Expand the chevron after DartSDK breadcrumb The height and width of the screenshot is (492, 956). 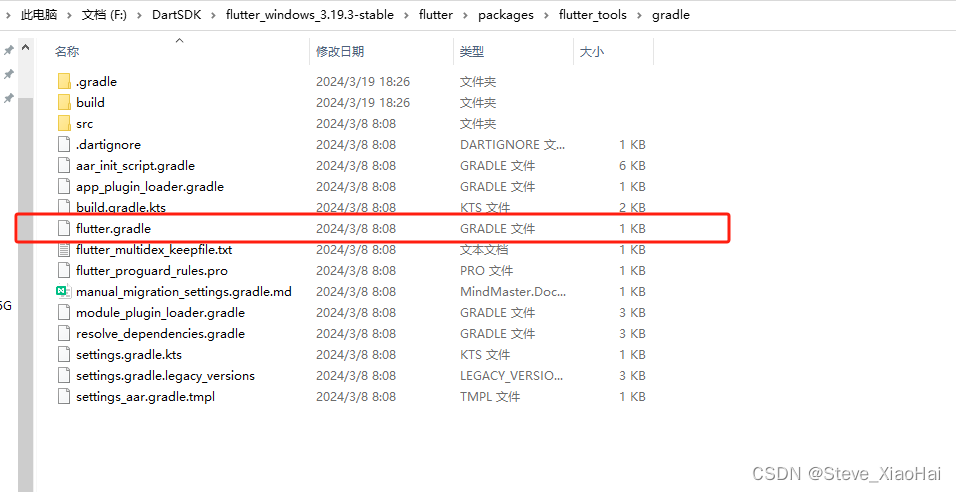[213, 15]
